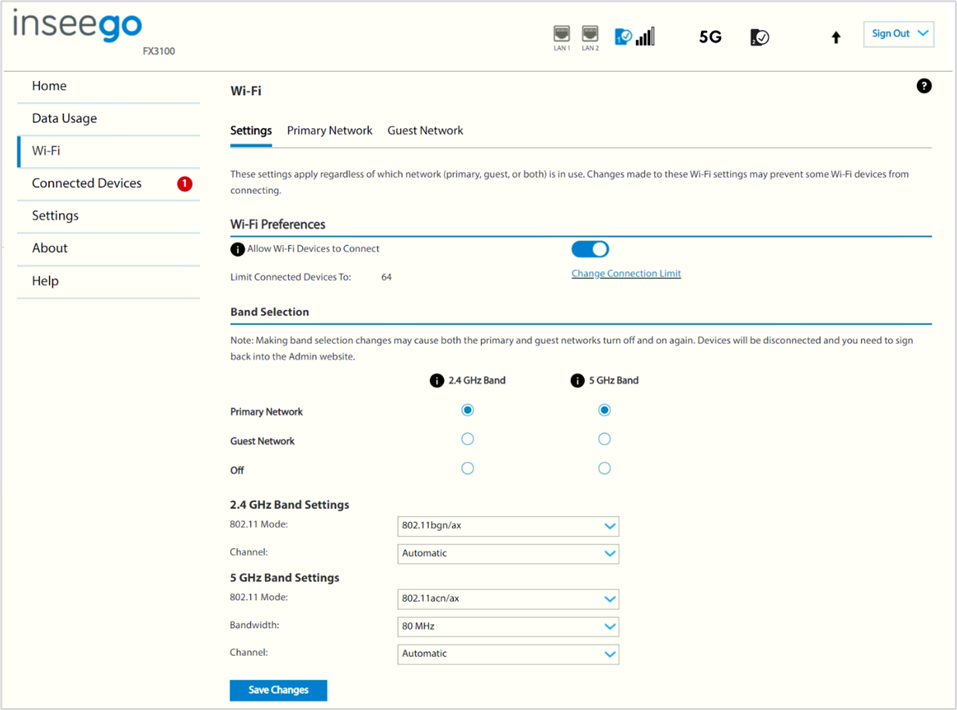Click the 'Bandwidth:' label

[x=255, y=625]
